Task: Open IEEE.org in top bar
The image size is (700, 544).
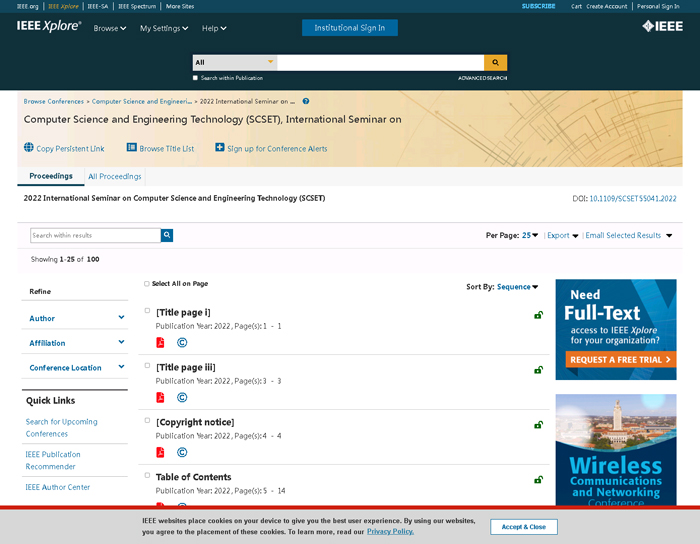Action: 28,6
